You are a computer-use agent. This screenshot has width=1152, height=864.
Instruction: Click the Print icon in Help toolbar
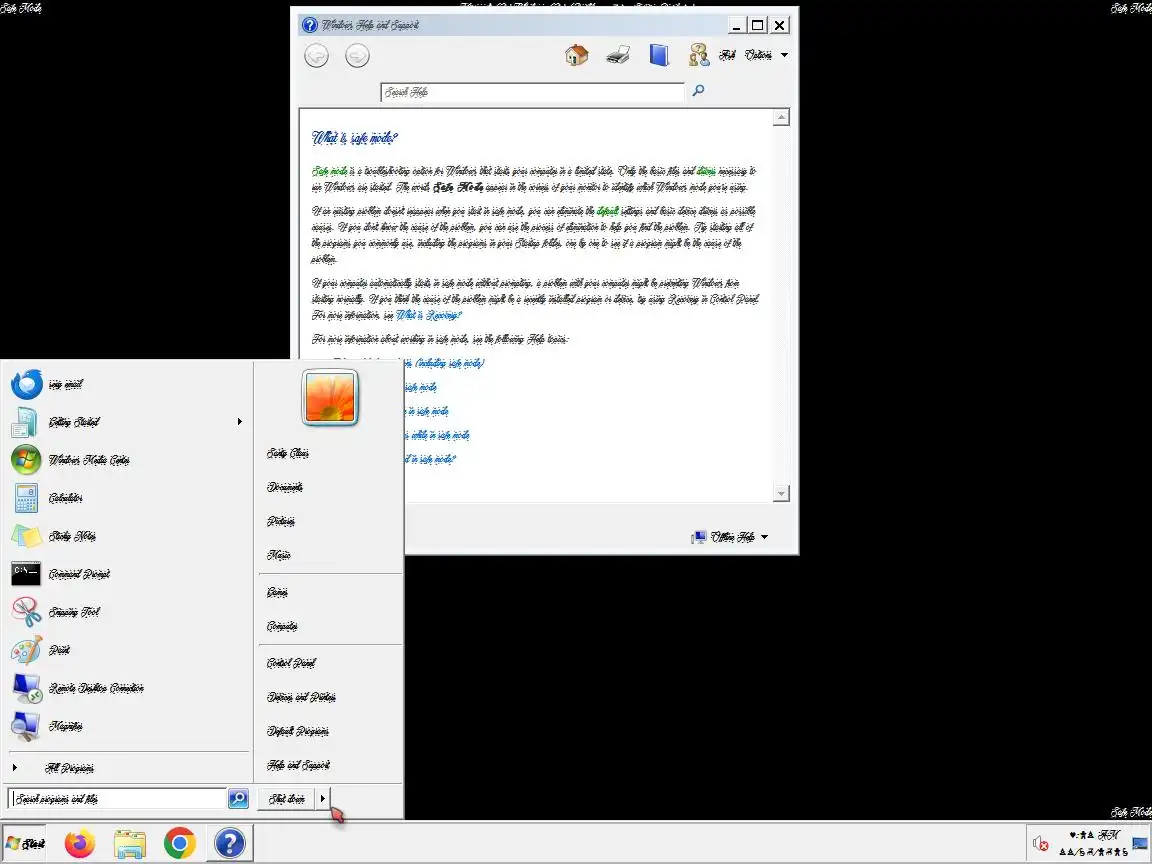[618, 55]
